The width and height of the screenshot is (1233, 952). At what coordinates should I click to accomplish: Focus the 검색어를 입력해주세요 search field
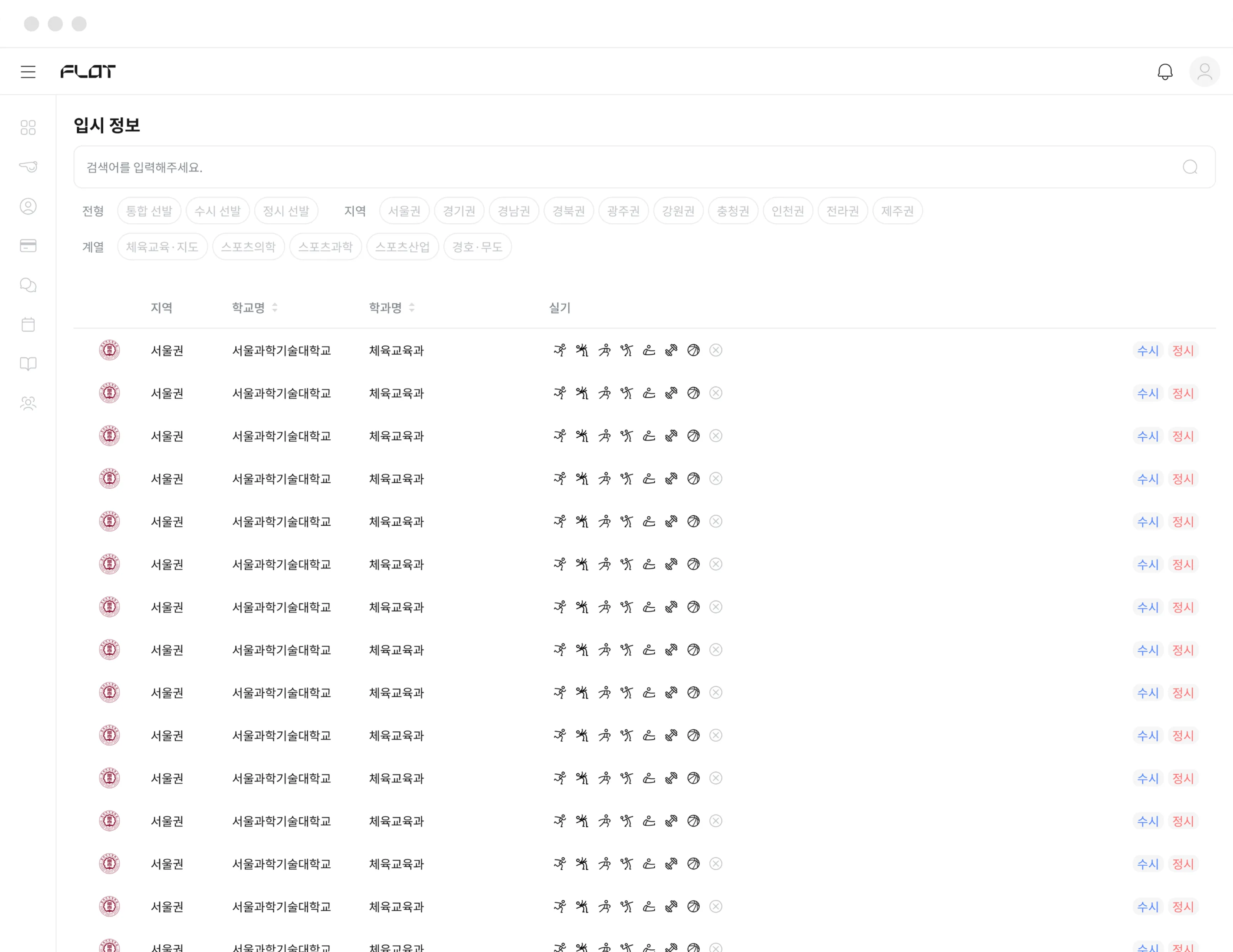(x=644, y=167)
